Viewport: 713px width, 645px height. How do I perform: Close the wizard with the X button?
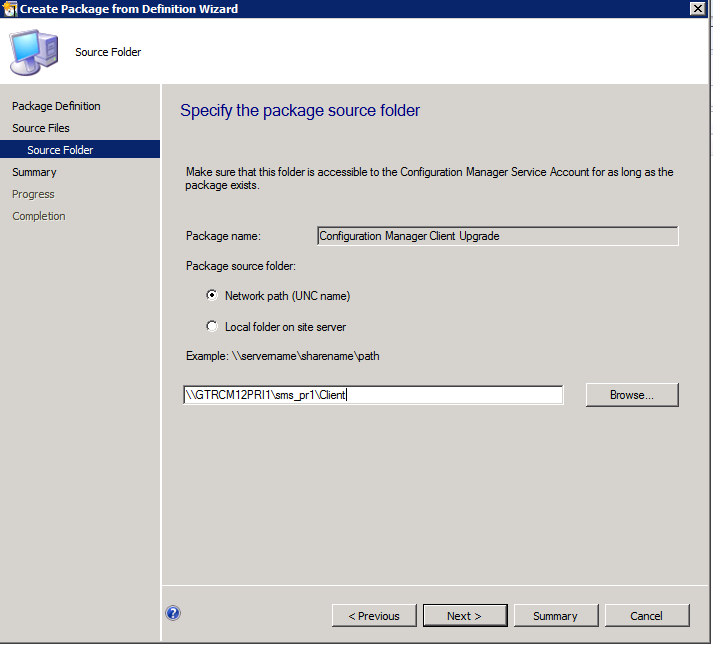(697, 9)
